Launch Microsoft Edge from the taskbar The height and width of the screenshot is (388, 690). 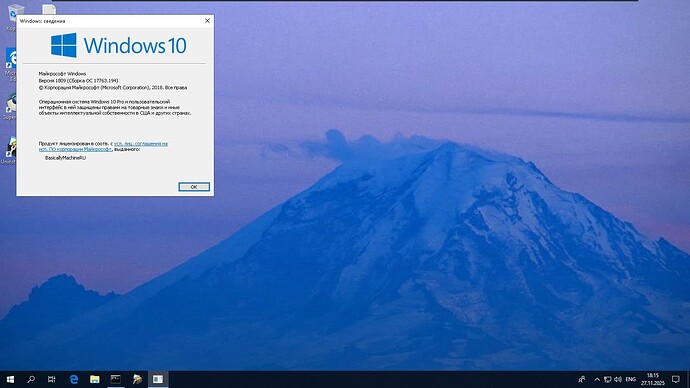click(73, 379)
